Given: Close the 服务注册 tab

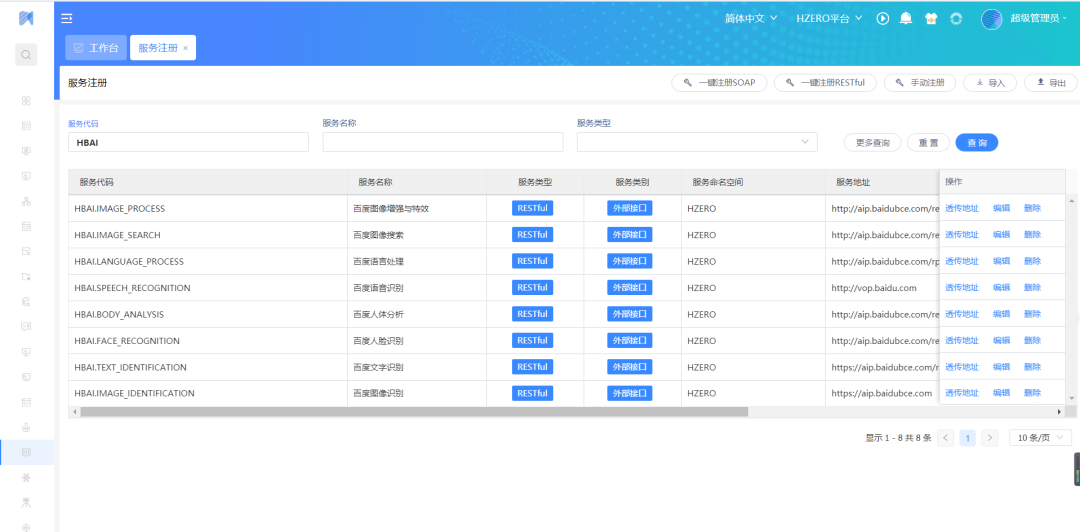Looking at the screenshot, I should point(185,48).
